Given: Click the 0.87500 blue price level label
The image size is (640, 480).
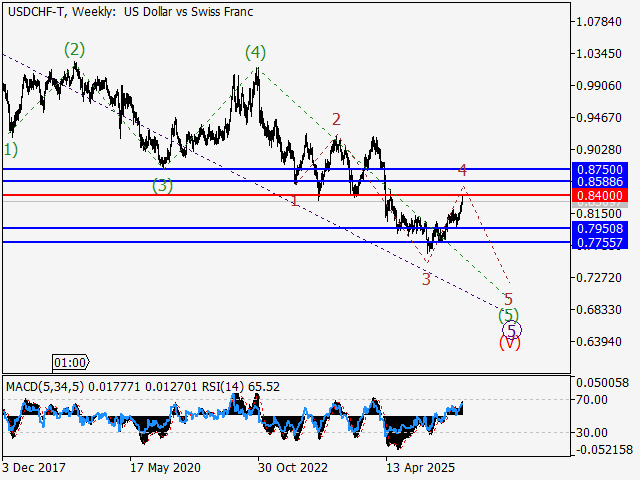Looking at the screenshot, I should coord(600,169).
